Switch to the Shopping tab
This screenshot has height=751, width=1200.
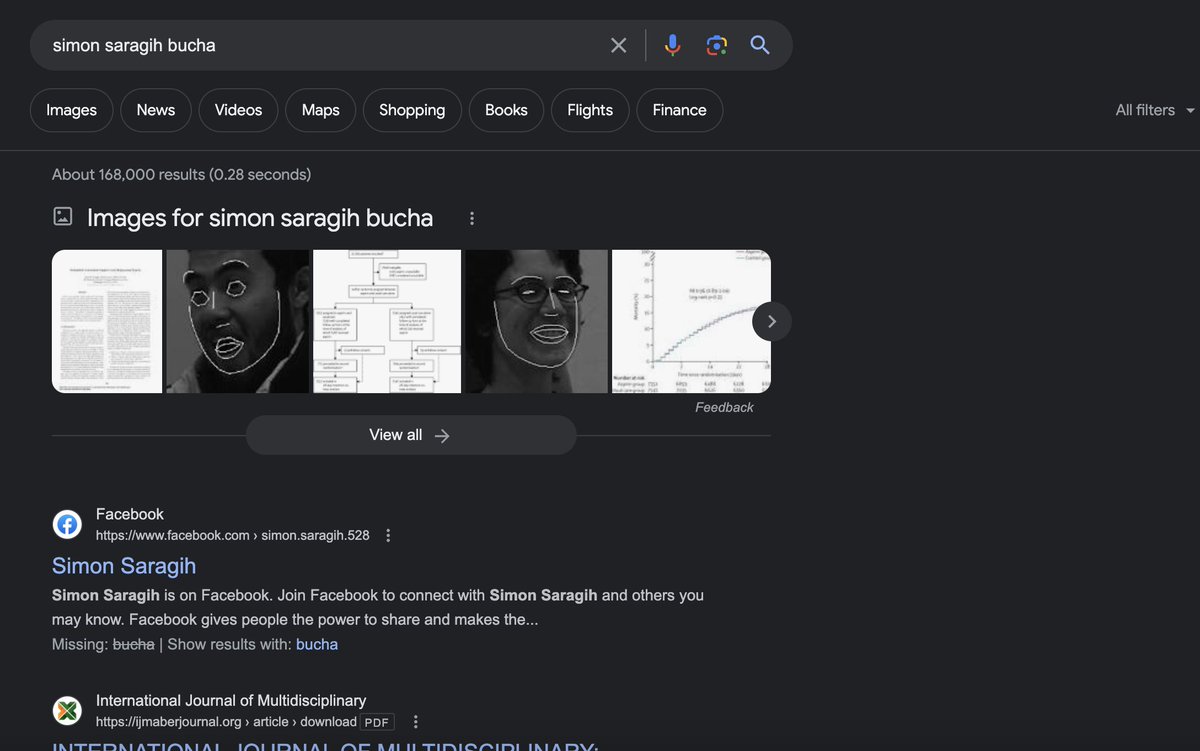[412, 110]
